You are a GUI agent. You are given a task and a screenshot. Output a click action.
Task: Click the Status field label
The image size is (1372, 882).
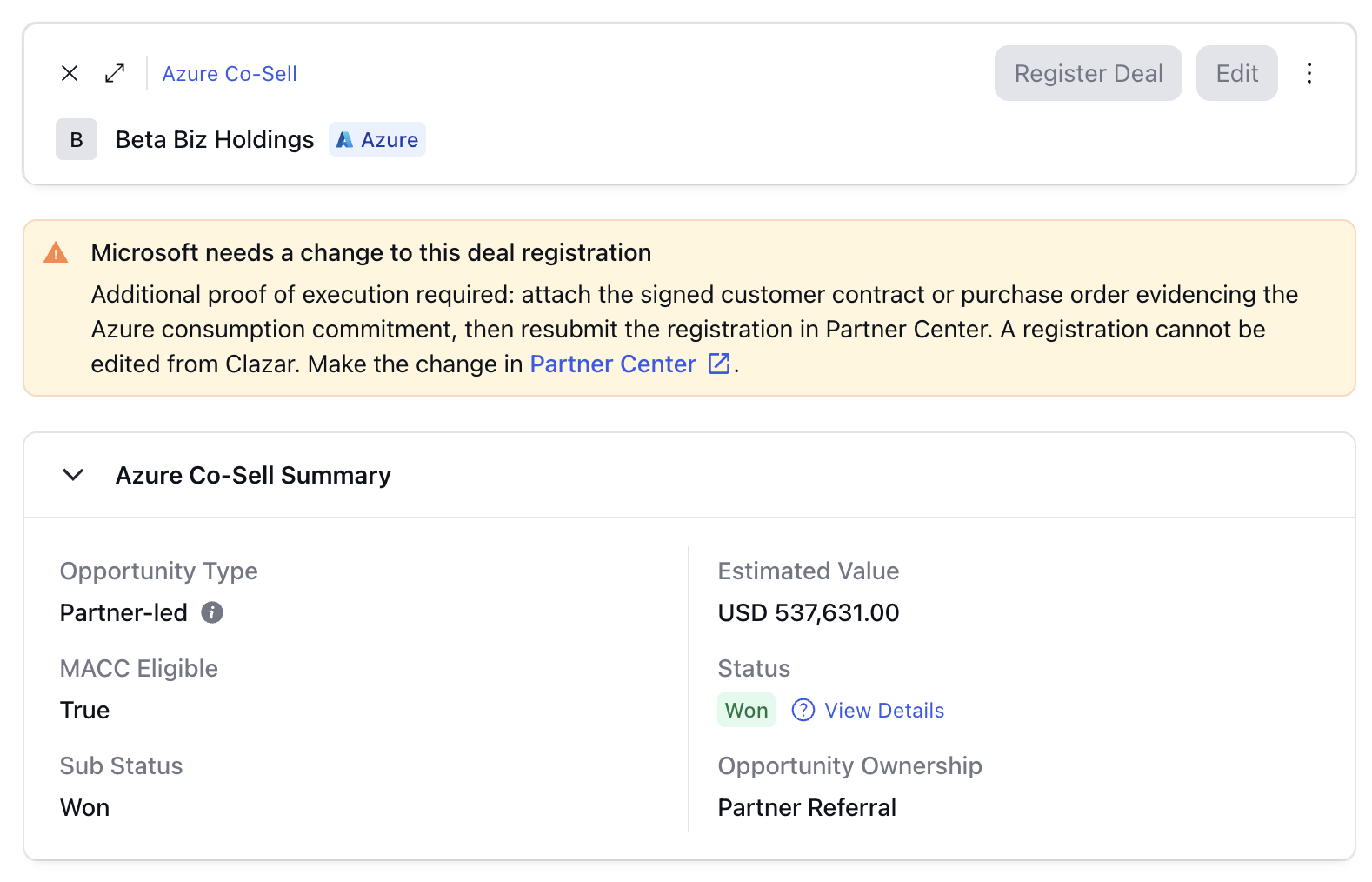(x=754, y=668)
